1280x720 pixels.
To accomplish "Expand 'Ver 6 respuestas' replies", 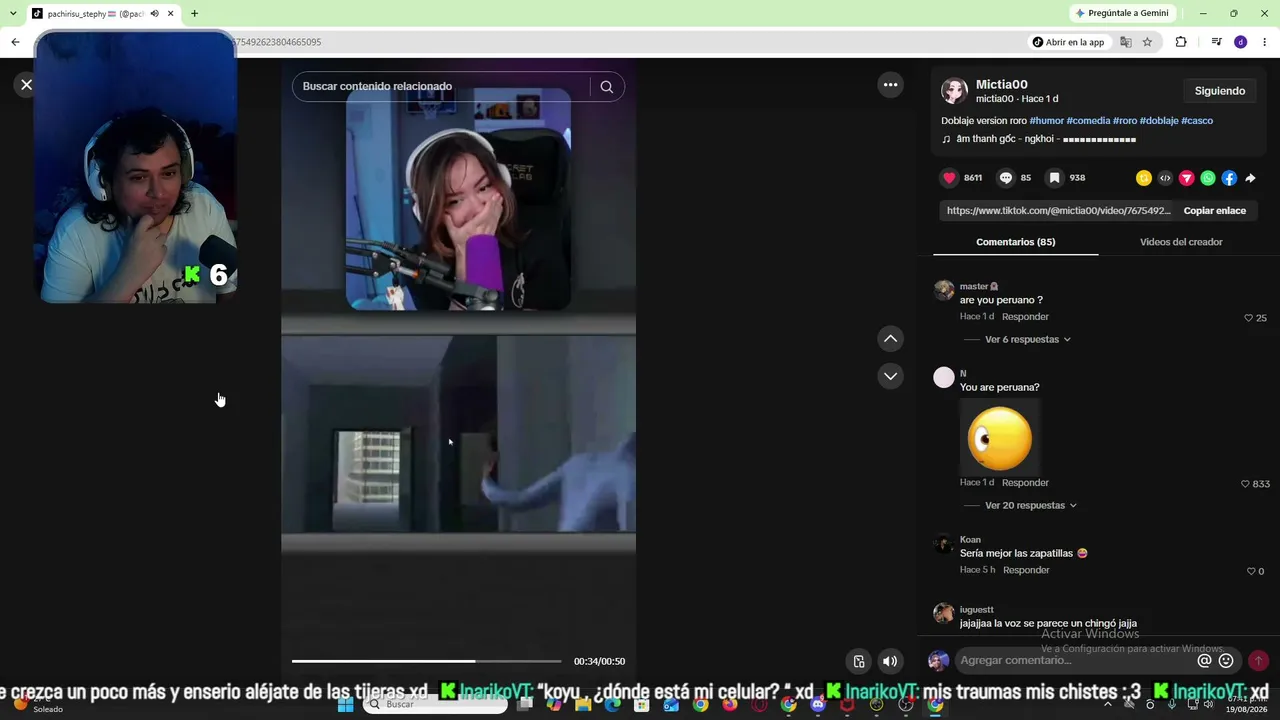I will (x=1028, y=340).
